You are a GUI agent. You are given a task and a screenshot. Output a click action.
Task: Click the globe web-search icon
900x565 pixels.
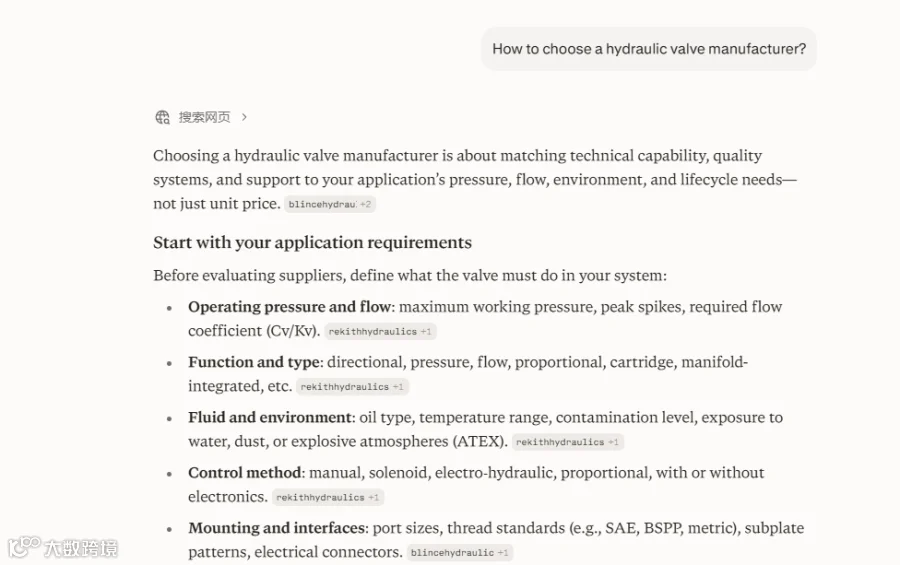162,117
